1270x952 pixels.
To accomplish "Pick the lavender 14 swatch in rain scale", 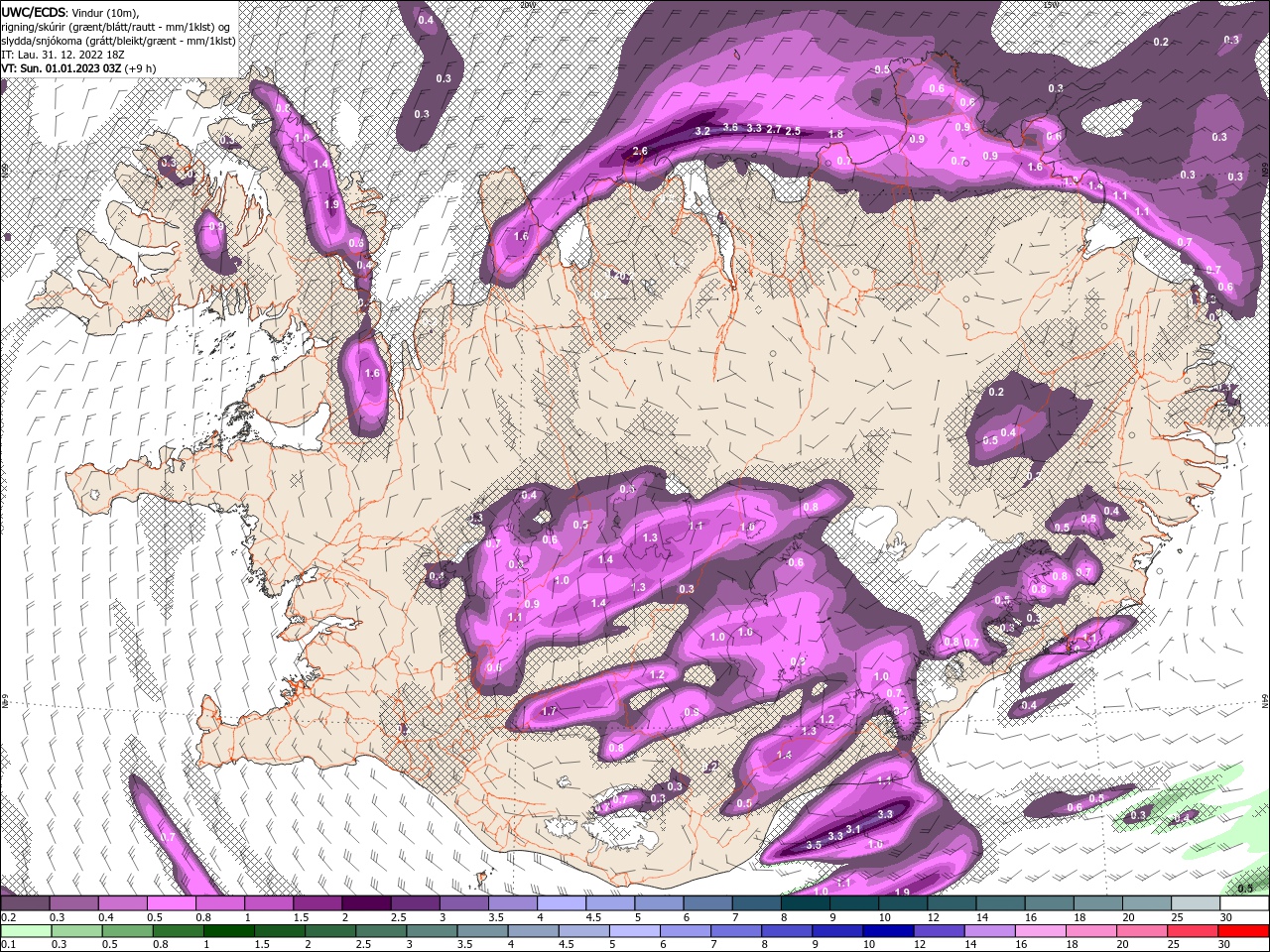I will 989,931.
